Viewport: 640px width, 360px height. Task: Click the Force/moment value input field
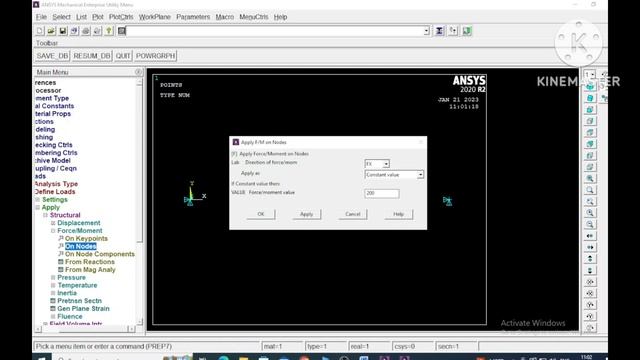[x=382, y=193]
